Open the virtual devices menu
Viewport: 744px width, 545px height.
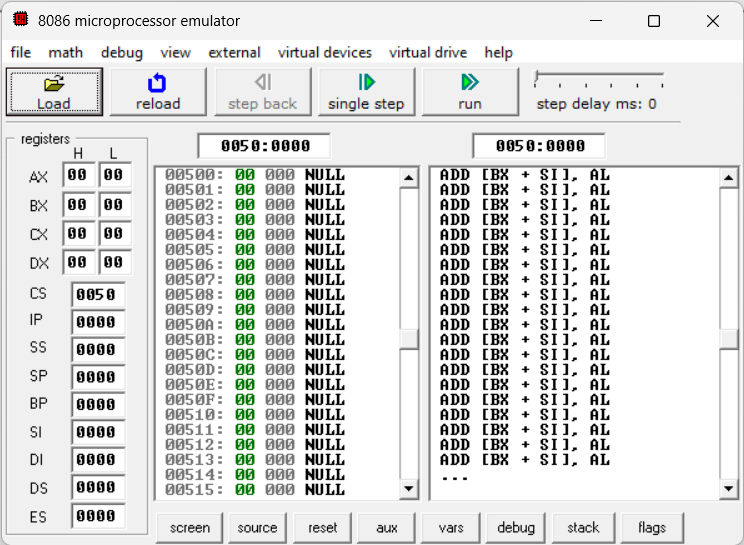[x=325, y=52]
